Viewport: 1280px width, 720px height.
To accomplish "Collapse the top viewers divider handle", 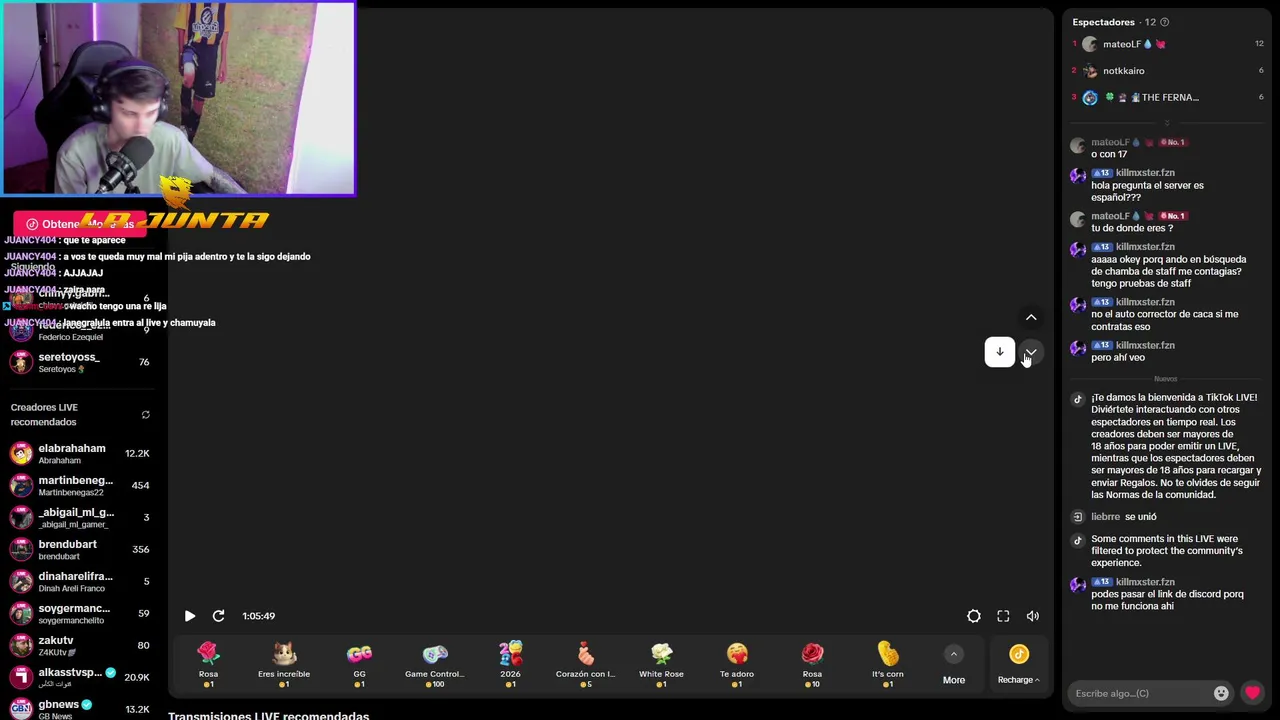I will point(1166,123).
